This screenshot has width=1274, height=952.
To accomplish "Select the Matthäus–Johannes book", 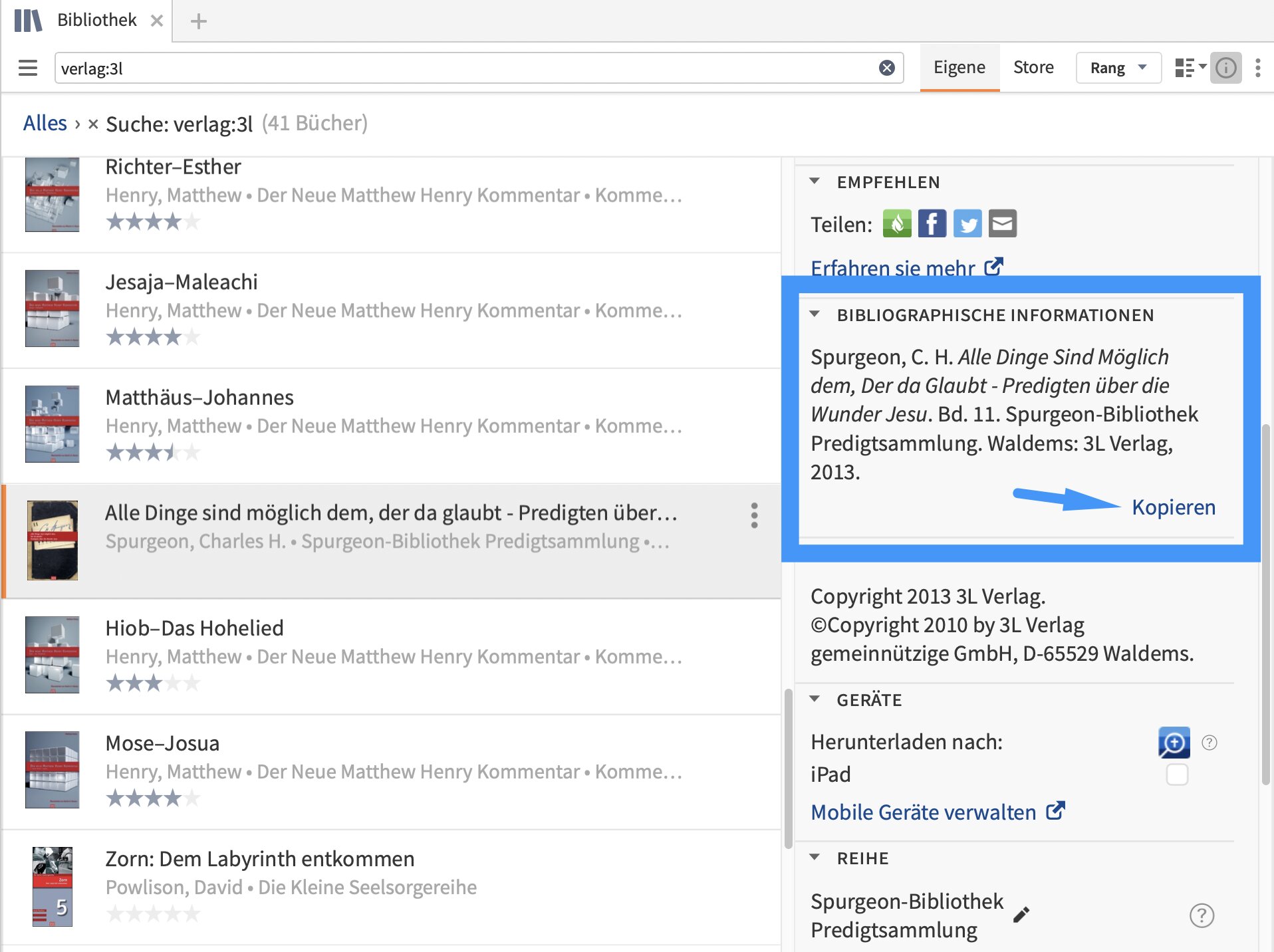I will point(391,426).
